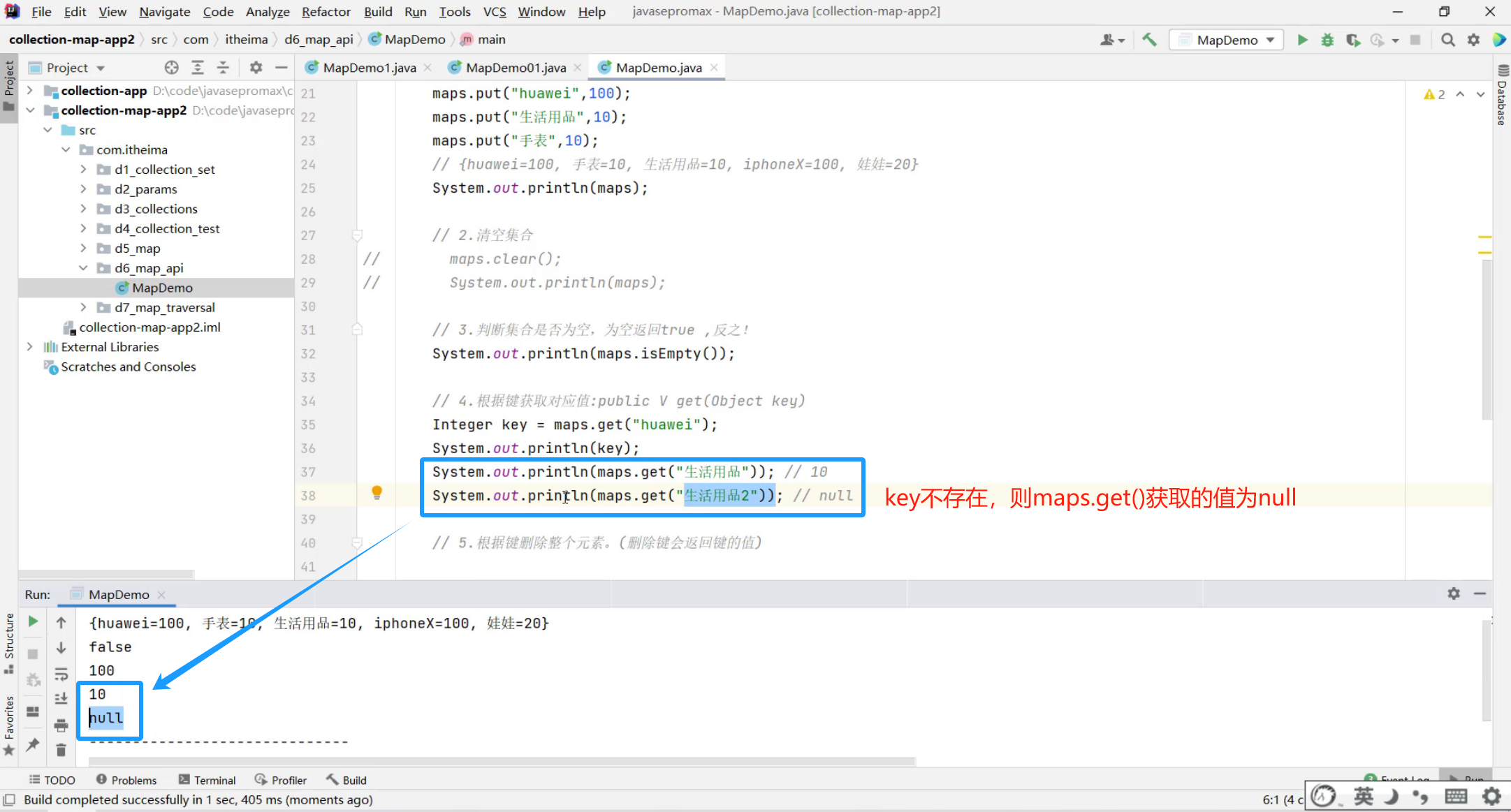Pin the Run tab with pin icon
This screenshot has height=812, width=1511.
(33, 744)
